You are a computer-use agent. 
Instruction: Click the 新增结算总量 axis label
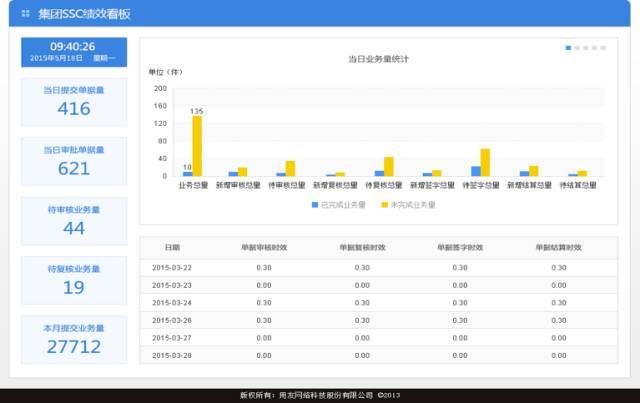point(529,185)
